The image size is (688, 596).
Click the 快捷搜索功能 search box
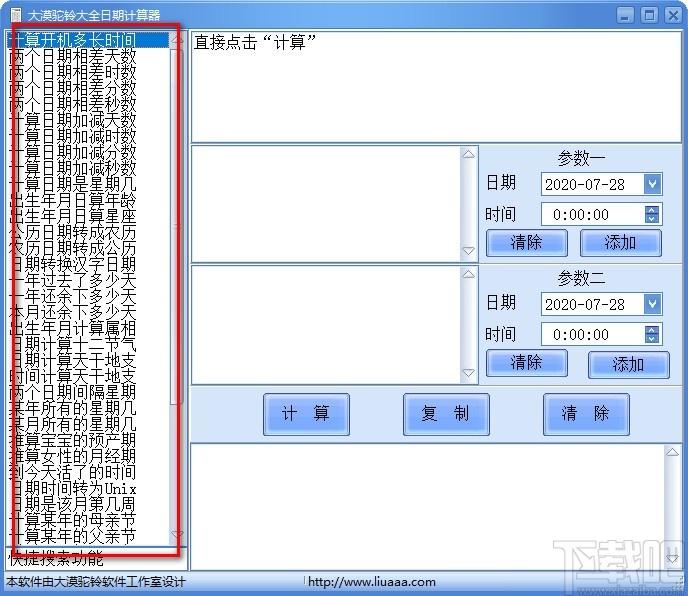tap(96, 559)
